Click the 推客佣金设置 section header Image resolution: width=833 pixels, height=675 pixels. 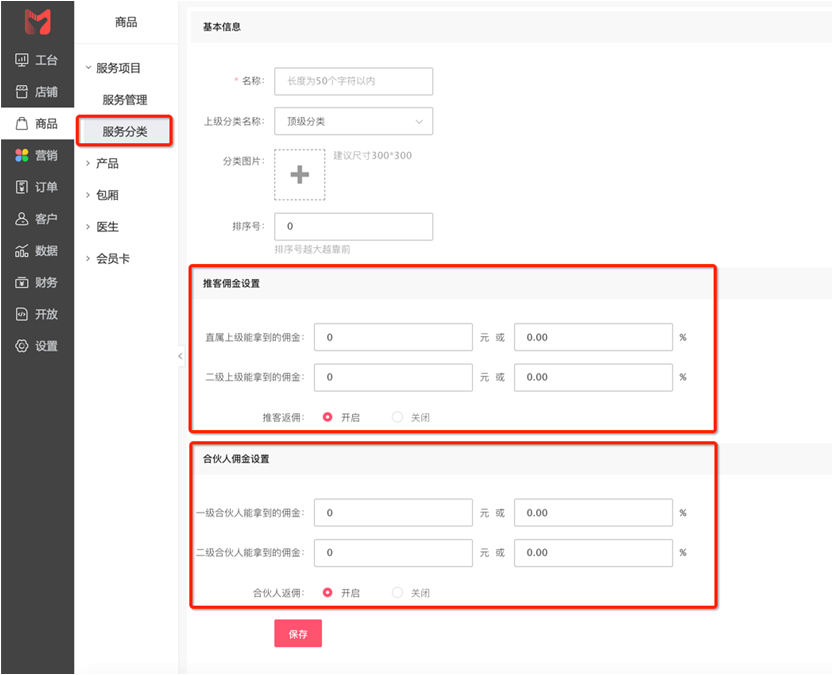[231, 284]
